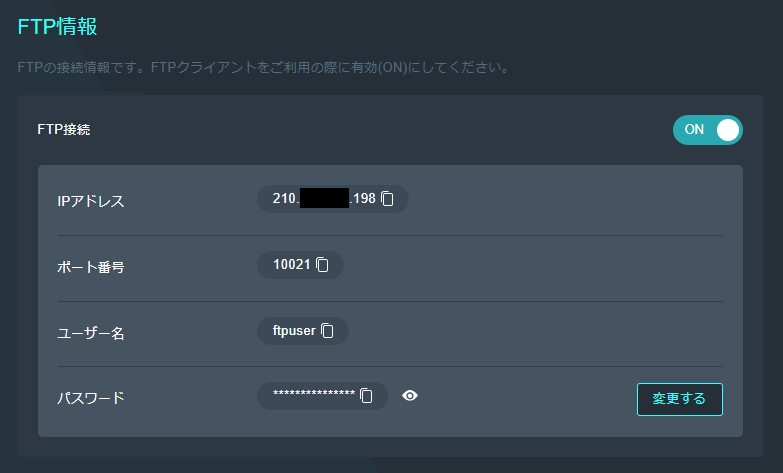
Task: Click the FTP接続 label text
Action: 63,129
